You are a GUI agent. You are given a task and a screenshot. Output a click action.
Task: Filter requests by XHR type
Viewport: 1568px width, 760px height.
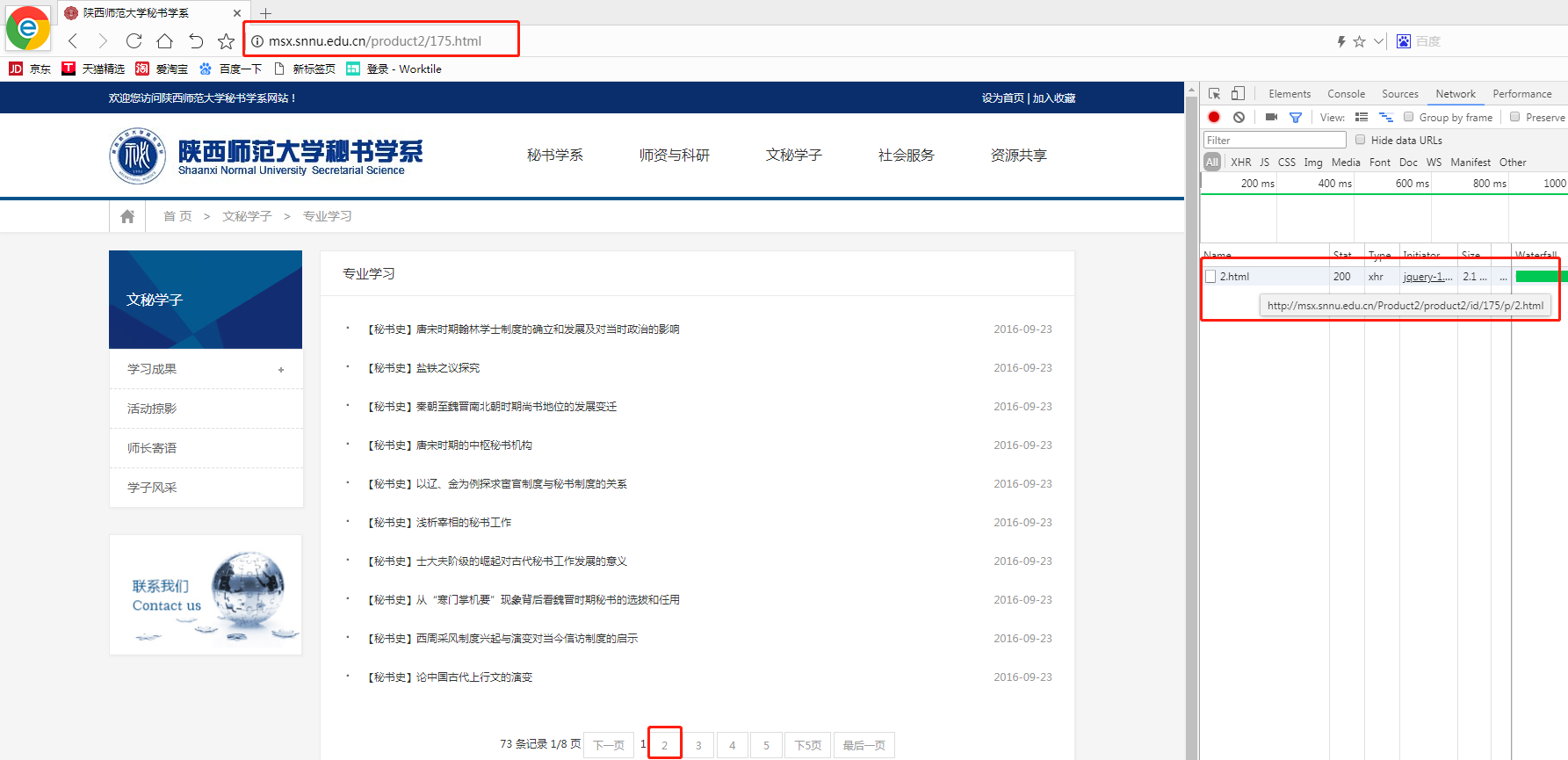coord(1240,163)
